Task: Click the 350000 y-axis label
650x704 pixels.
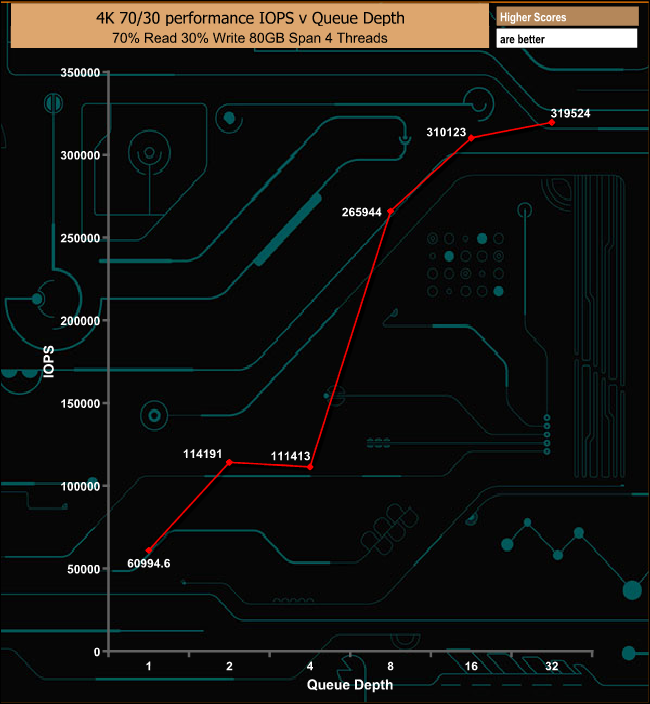Action: point(80,73)
